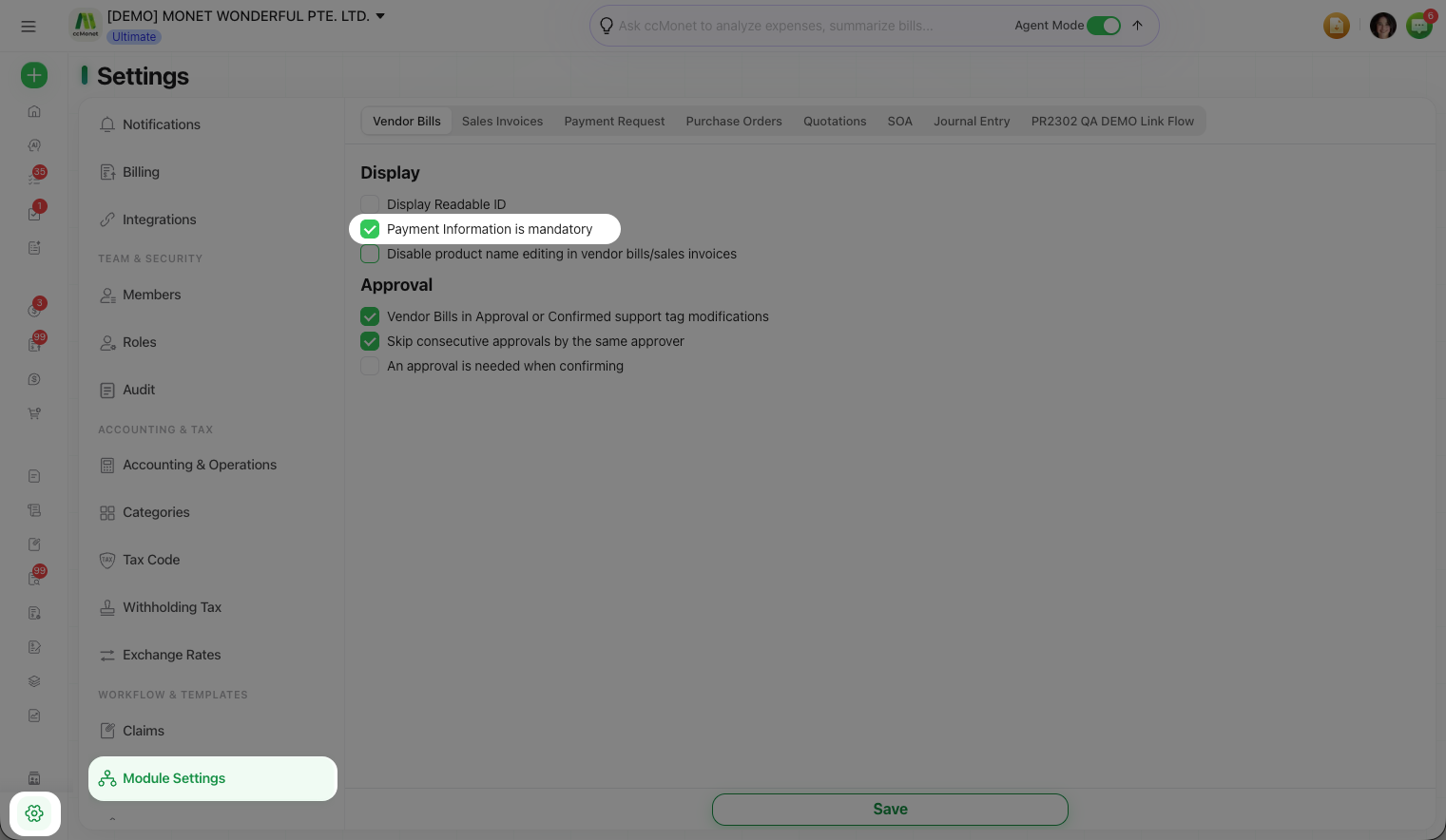The height and width of the screenshot is (840, 1446).
Task: Open Integrations settings
Action: (213, 220)
